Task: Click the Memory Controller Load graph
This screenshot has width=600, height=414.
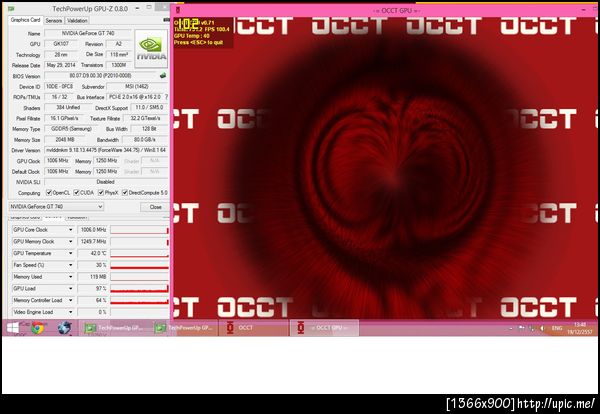Action: coord(140,300)
